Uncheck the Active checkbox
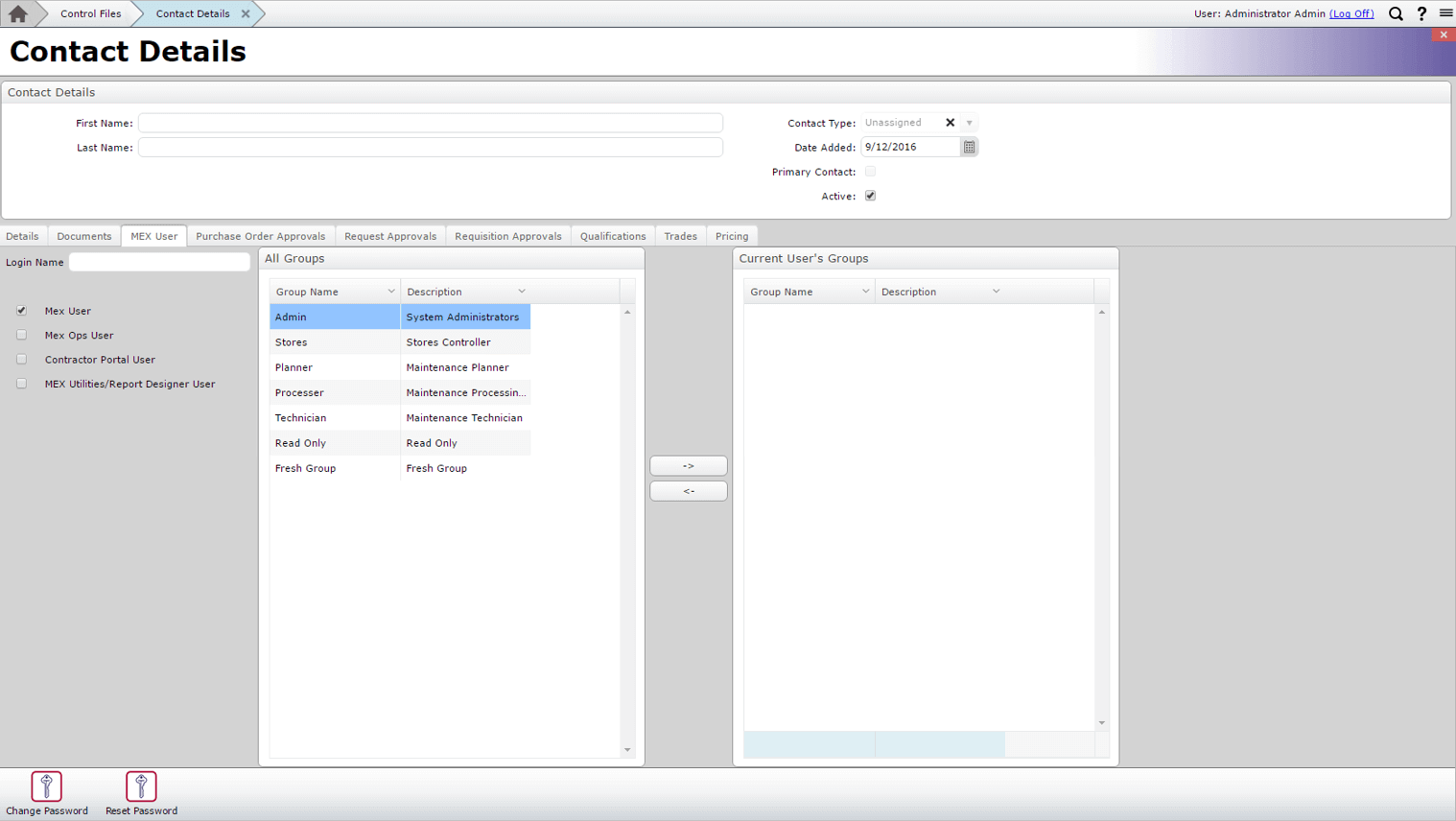This screenshot has width=1456, height=821. (870, 196)
